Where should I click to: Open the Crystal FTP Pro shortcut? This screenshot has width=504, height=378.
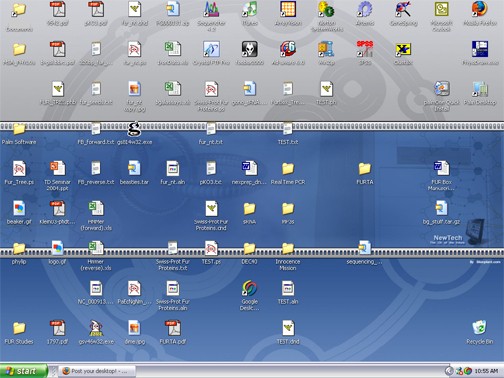click(211, 49)
